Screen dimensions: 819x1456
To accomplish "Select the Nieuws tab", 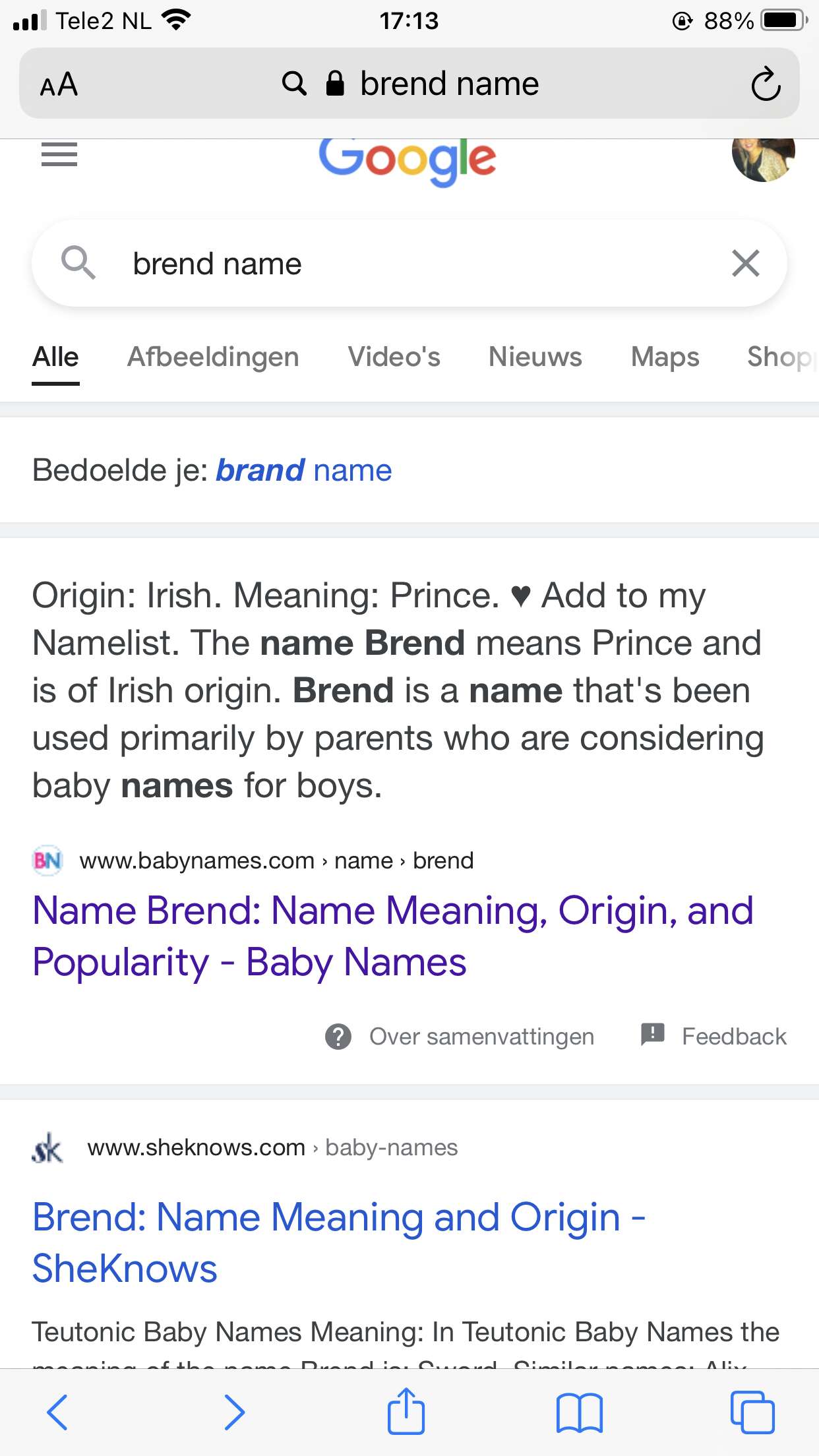I will 535,357.
